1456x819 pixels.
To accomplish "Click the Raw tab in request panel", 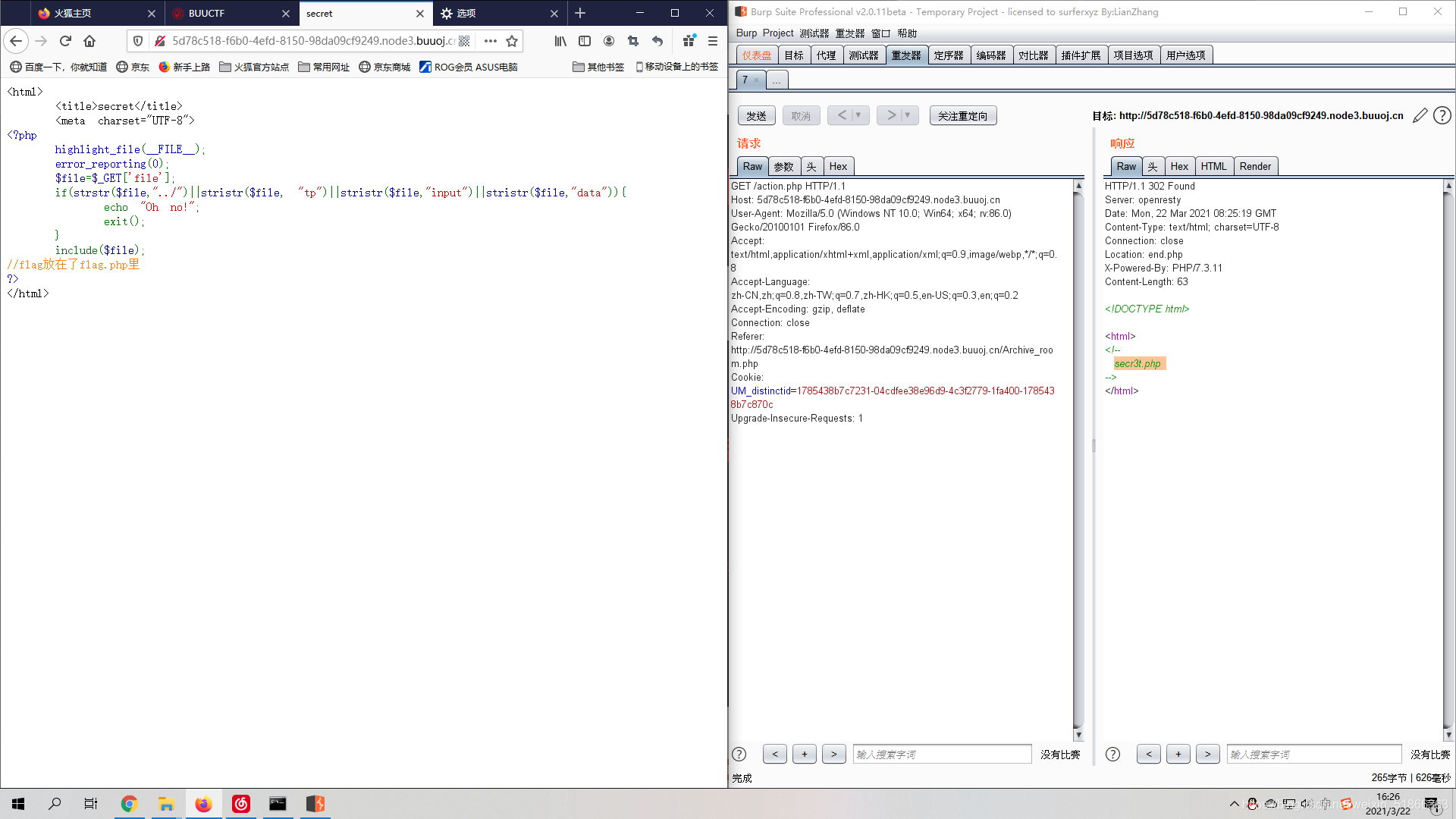I will [x=752, y=166].
